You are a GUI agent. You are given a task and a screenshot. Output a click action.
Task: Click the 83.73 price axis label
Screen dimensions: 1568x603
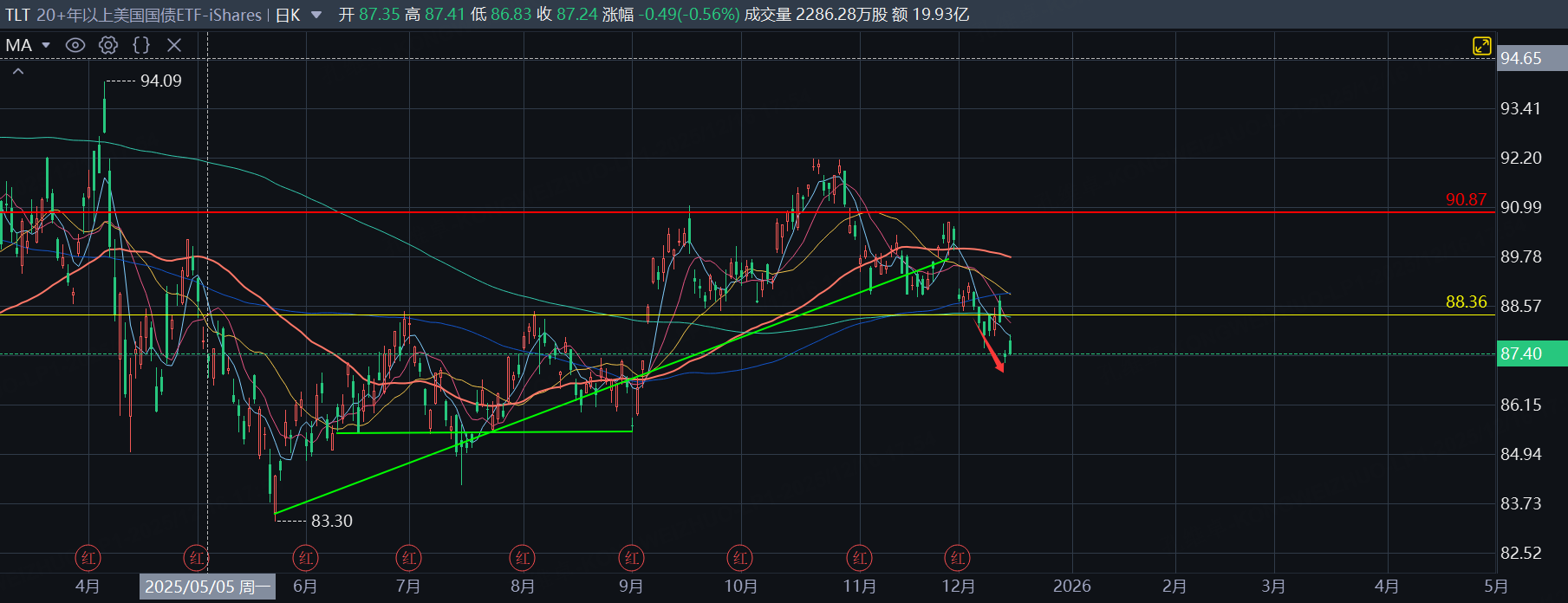[1521, 503]
